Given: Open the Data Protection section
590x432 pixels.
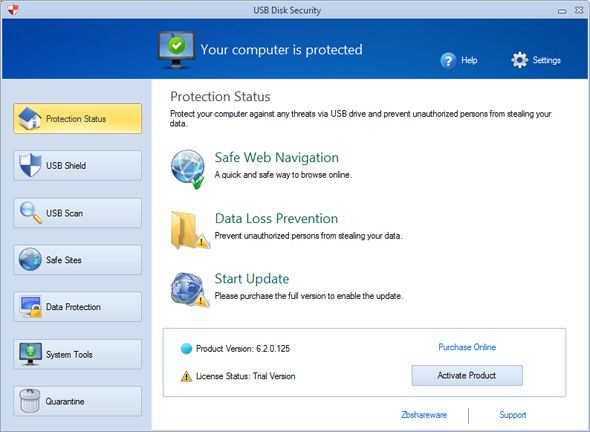Looking at the screenshot, I should pyautogui.click(x=78, y=307).
